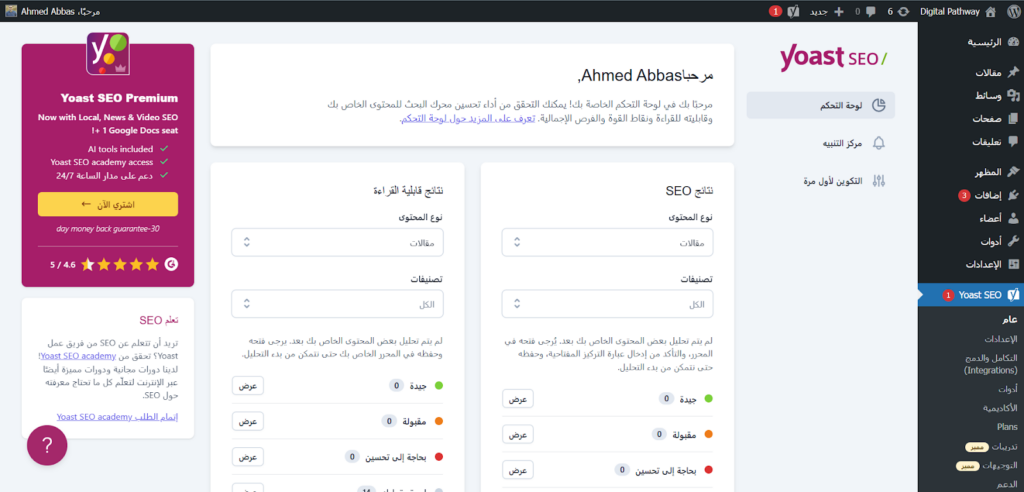
Task: Expand تصنيفات dropdown under نتائج SEO
Action: (x=607, y=304)
